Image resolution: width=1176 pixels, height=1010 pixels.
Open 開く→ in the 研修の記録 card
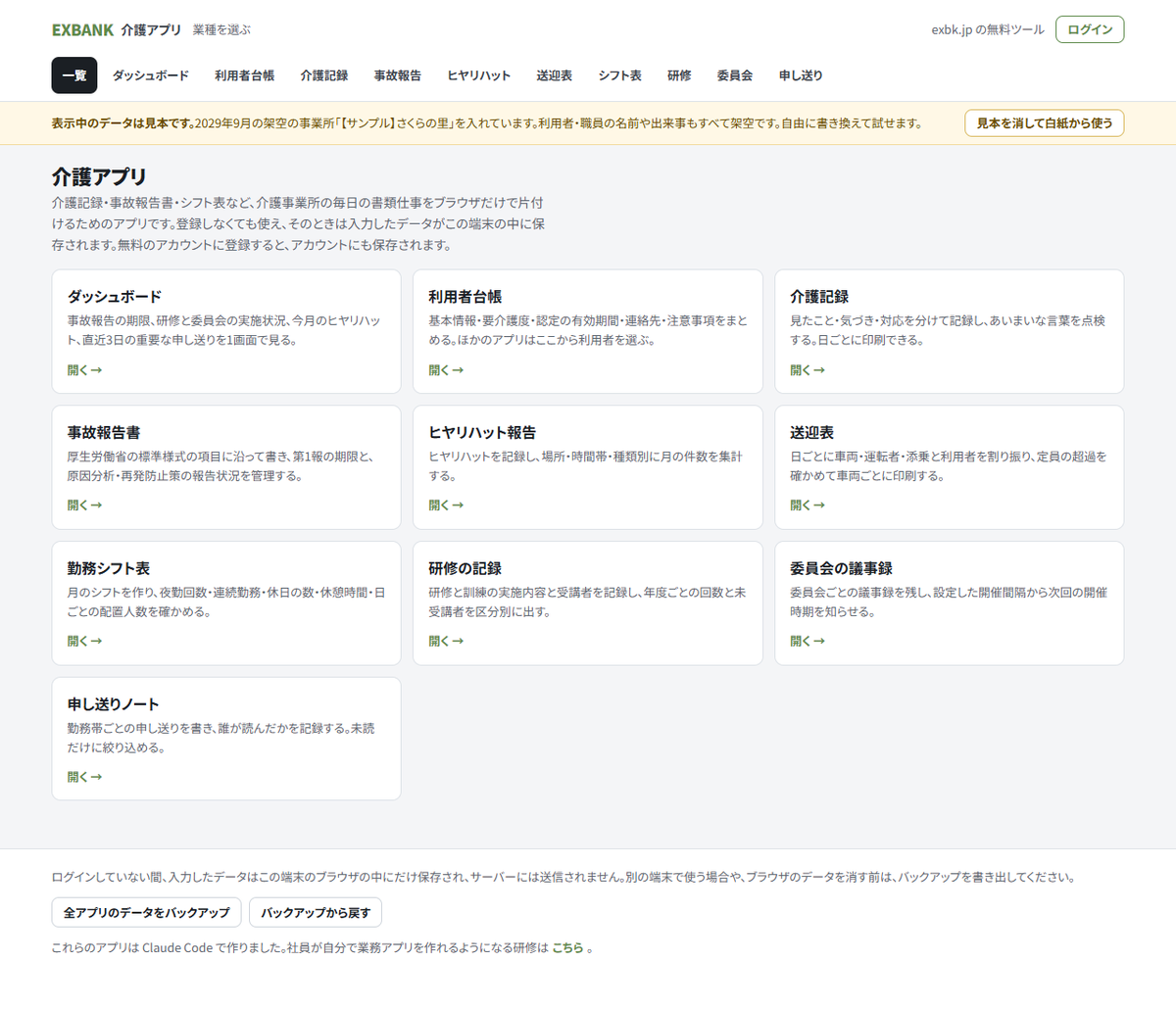tap(446, 641)
